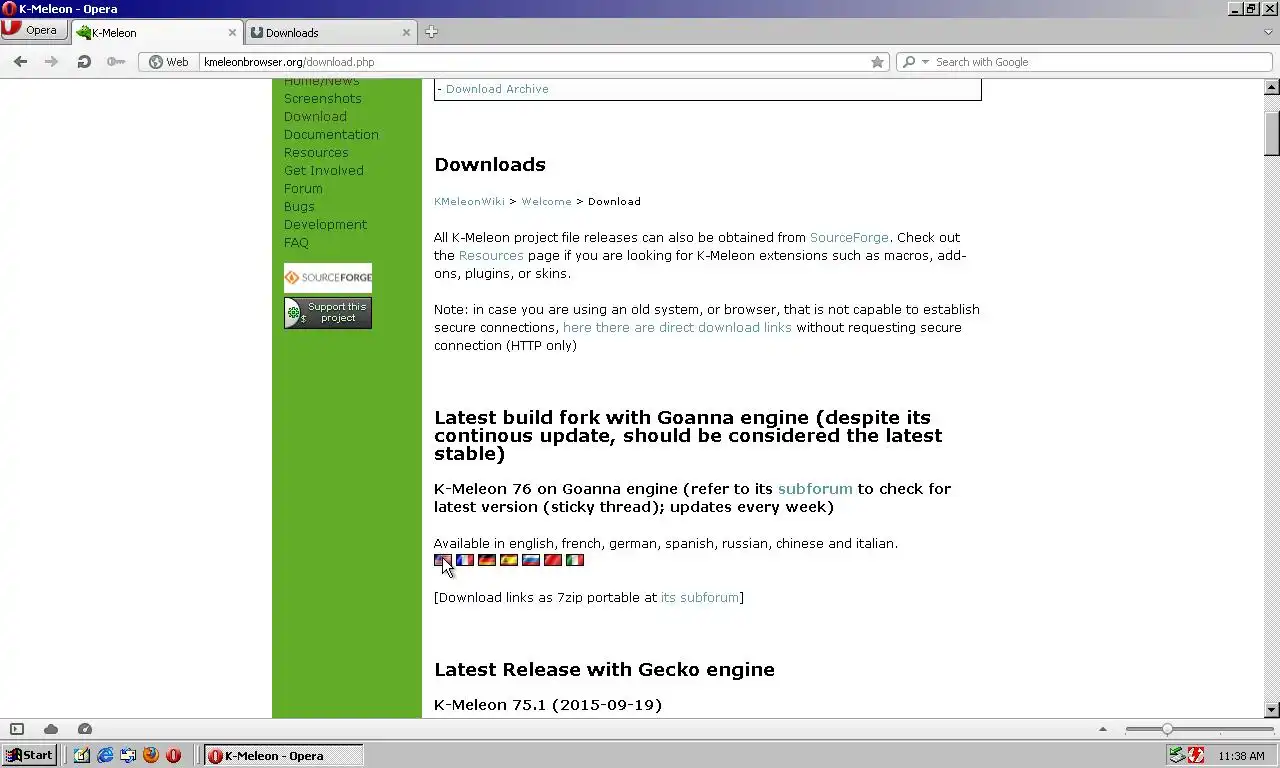Click the Support this project button
The image size is (1280, 768).
(x=328, y=313)
